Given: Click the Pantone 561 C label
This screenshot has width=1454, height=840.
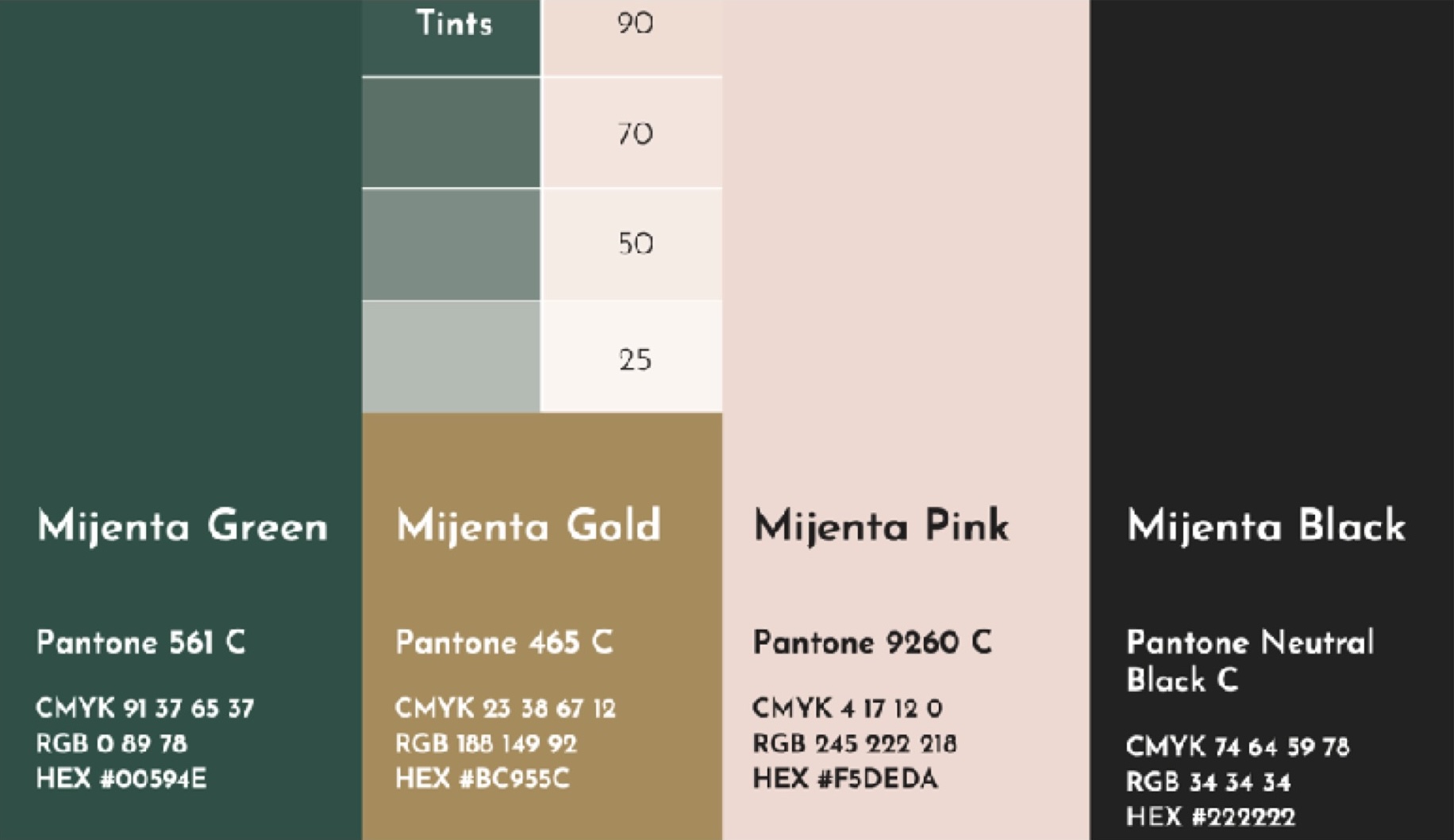Looking at the screenshot, I should click(x=141, y=642).
